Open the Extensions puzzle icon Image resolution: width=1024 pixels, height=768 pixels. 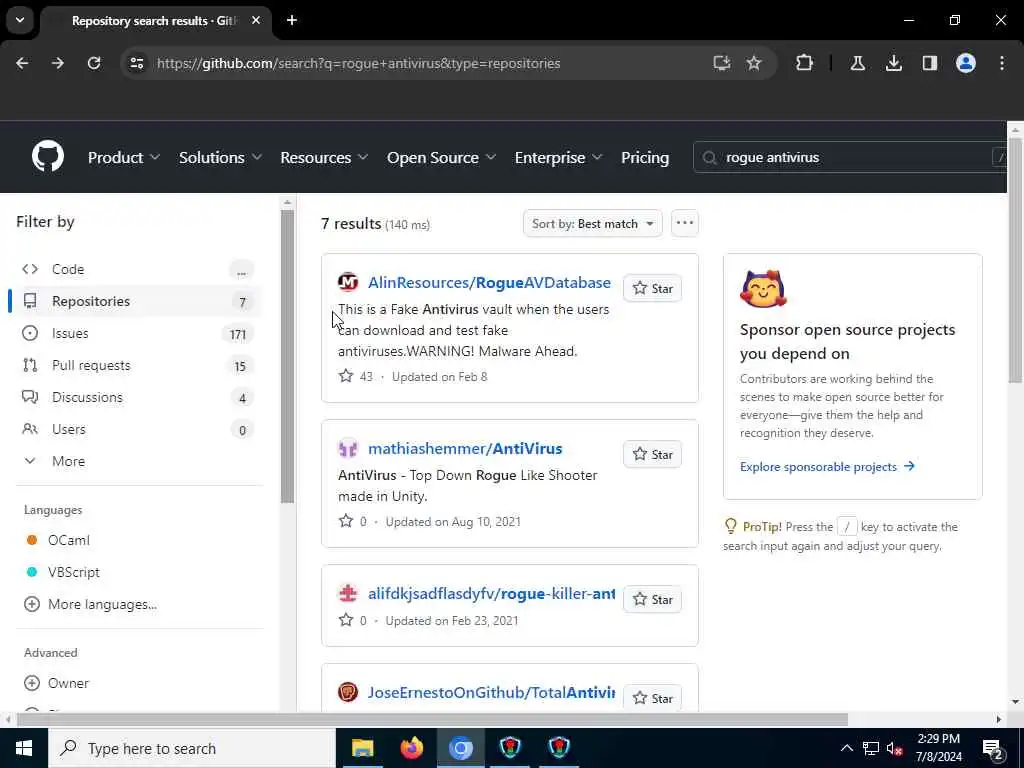point(805,63)
